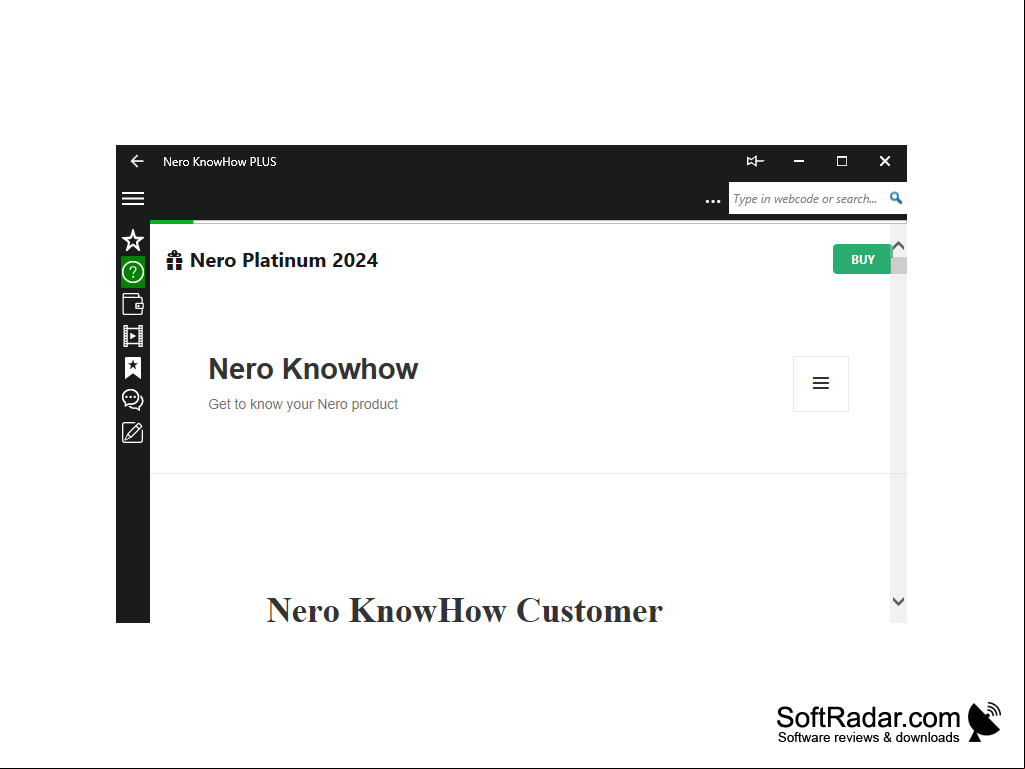
Task: Expand the web page hamburger menu box
Action: pyautogui.click(x=821, y=384)
